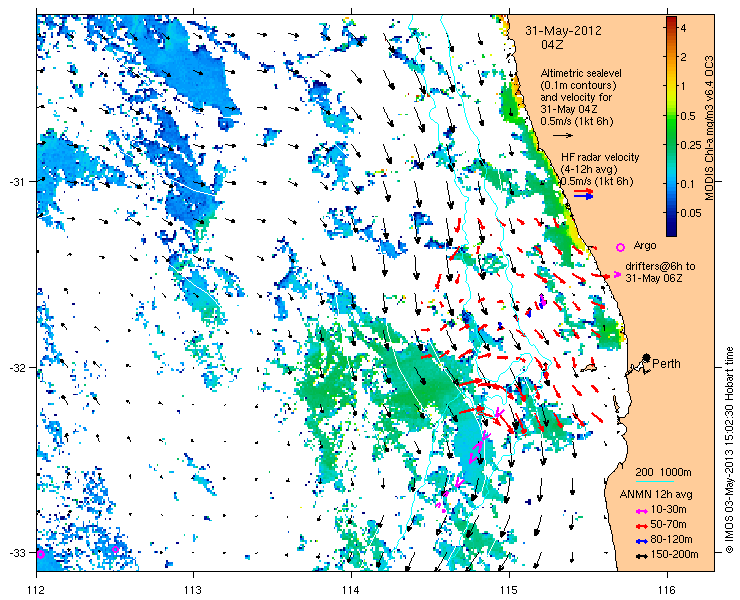Image resolution: width=740 pixels, height=600 pixels.
Task: Click the "Argo" legend label
Action: pos(645,245)
